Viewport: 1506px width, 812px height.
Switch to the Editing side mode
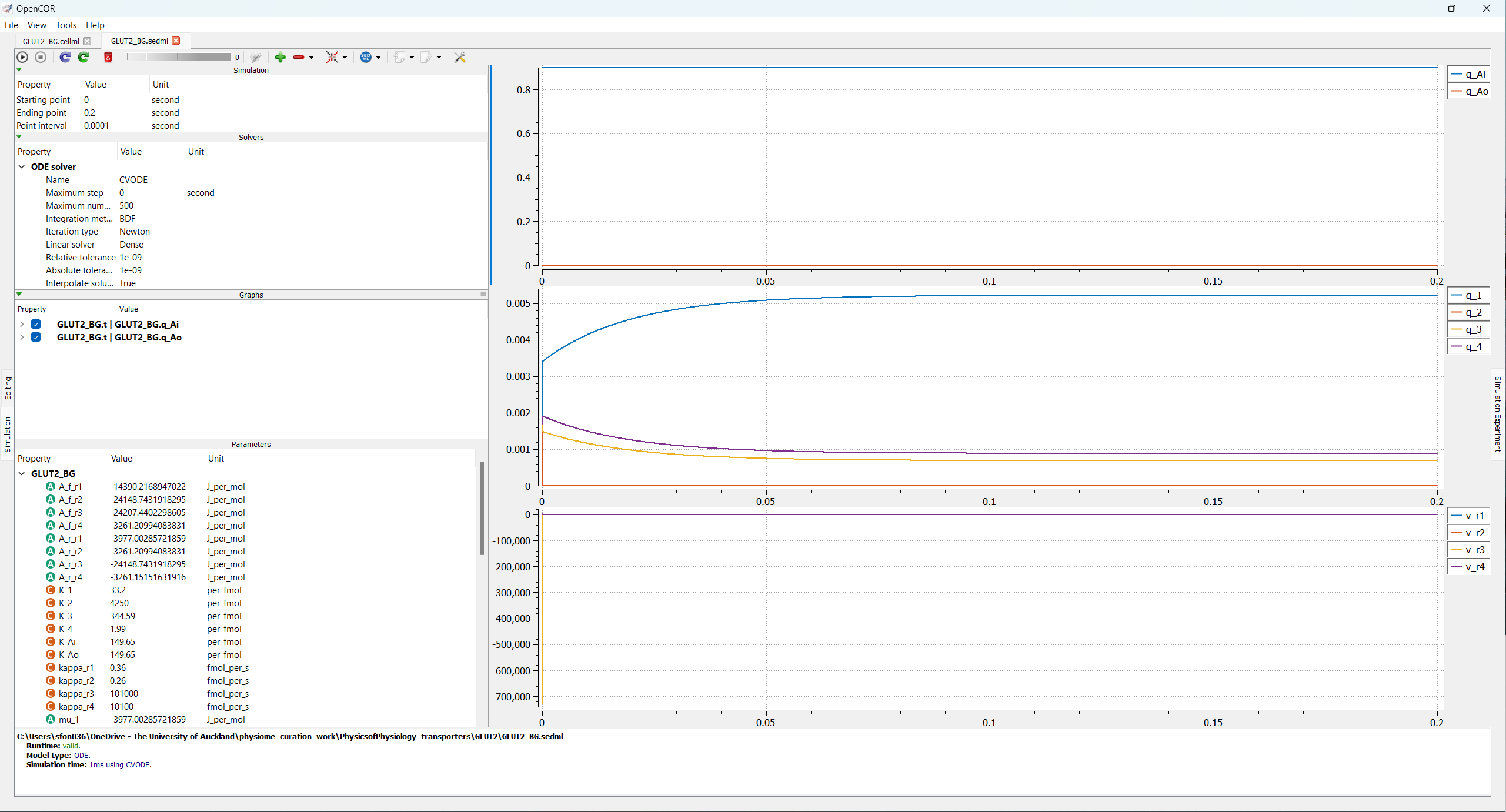8,388
